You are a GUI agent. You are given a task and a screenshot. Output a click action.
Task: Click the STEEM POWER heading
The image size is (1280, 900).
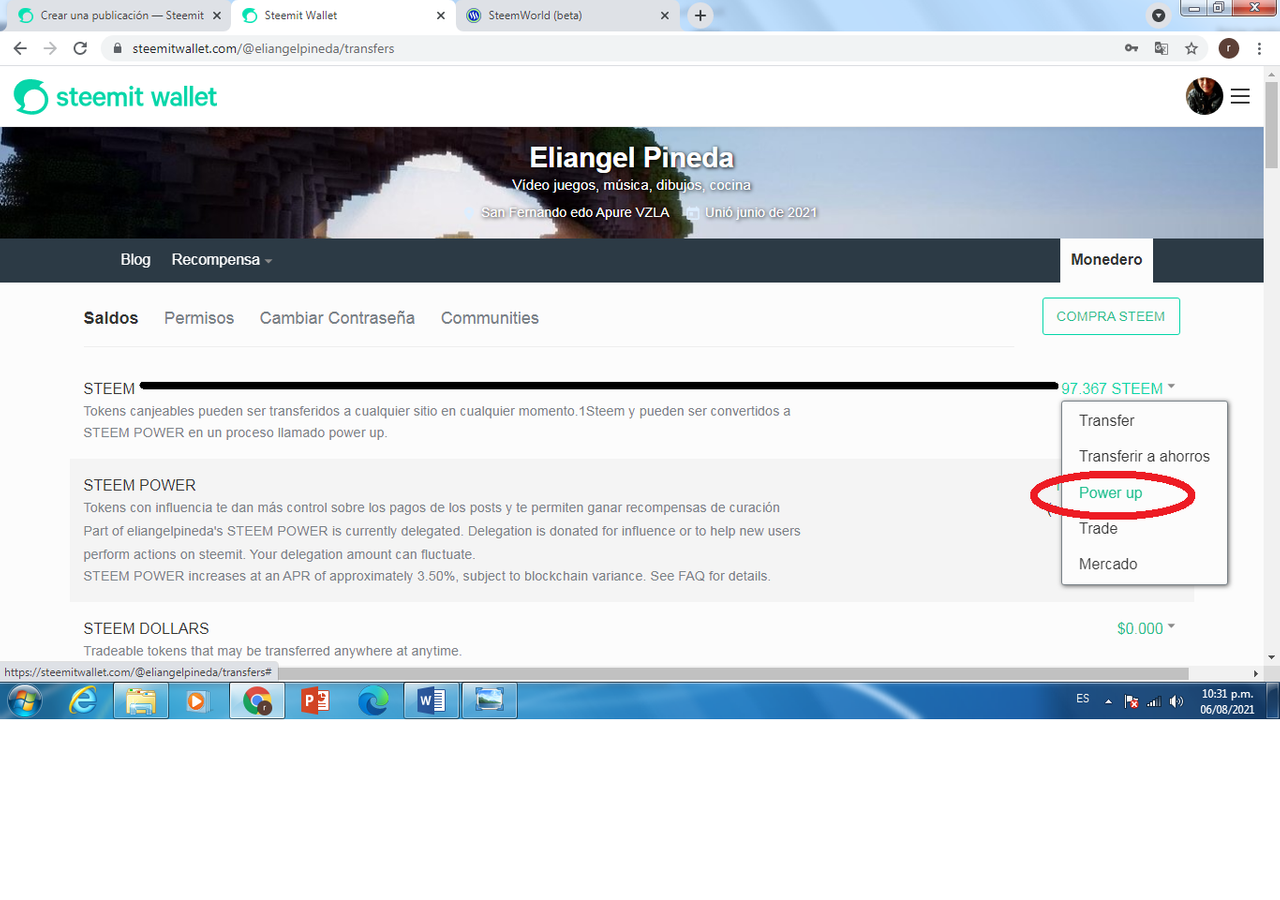[x=139, y=485]
